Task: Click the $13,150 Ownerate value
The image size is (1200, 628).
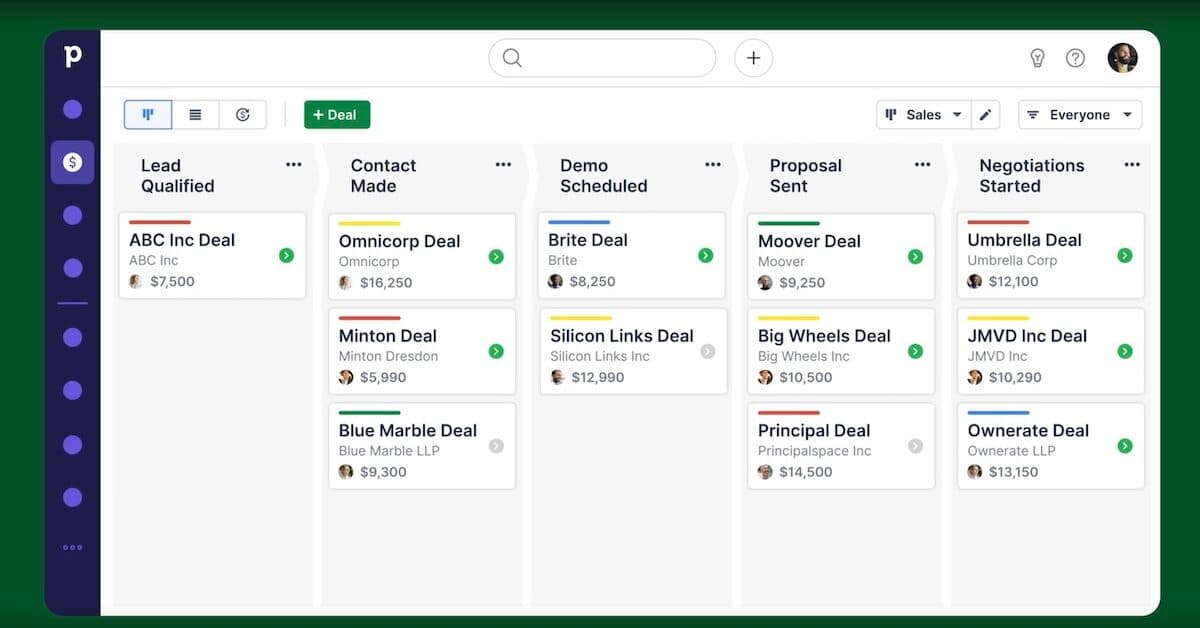Action: point(1013,472)
